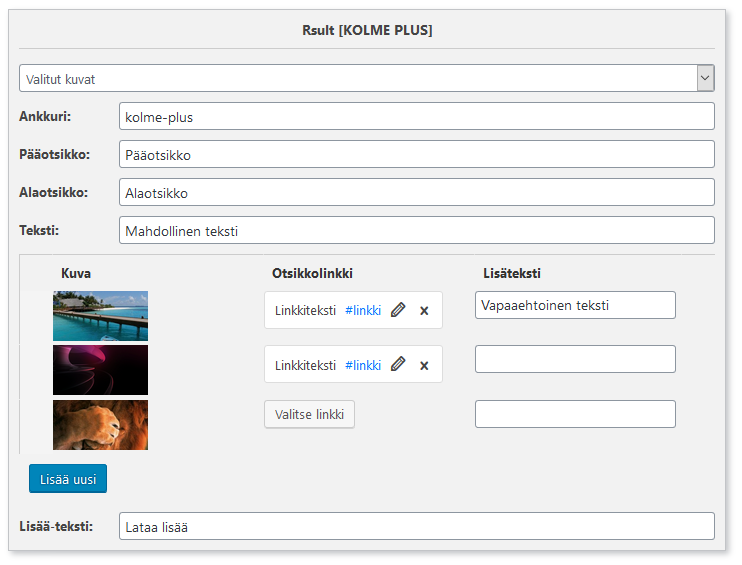Edit the first row link with pencil icon

click(x=398, y=310)
